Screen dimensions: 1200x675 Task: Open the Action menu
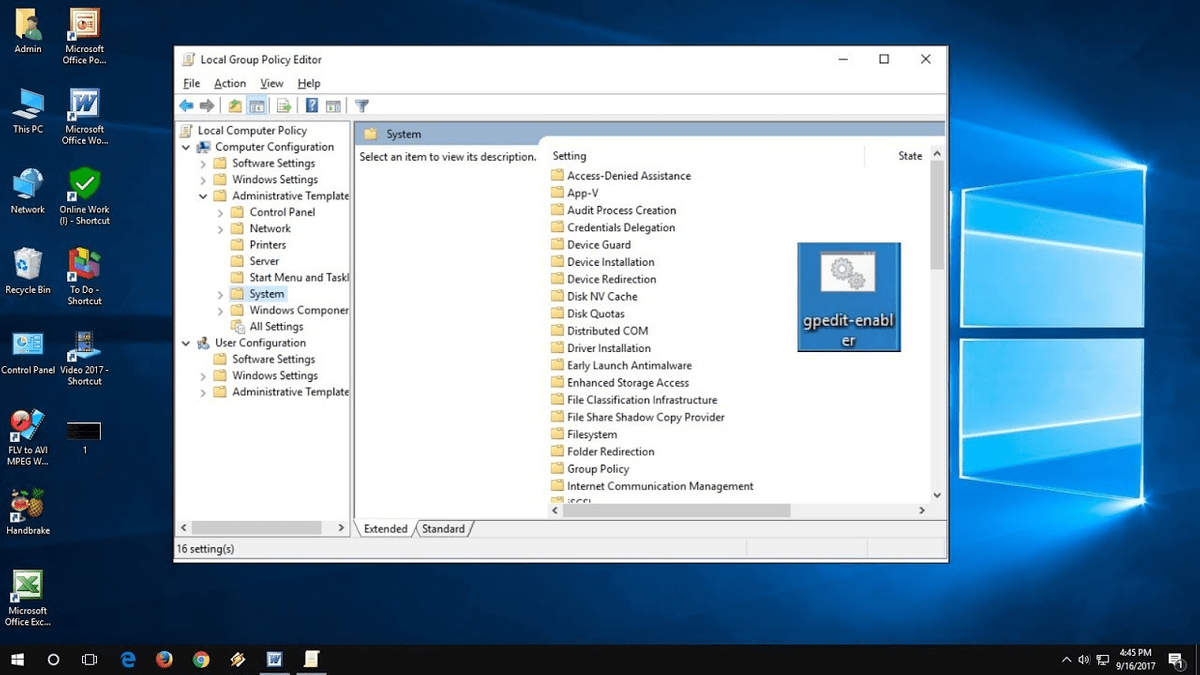(229, 83)
